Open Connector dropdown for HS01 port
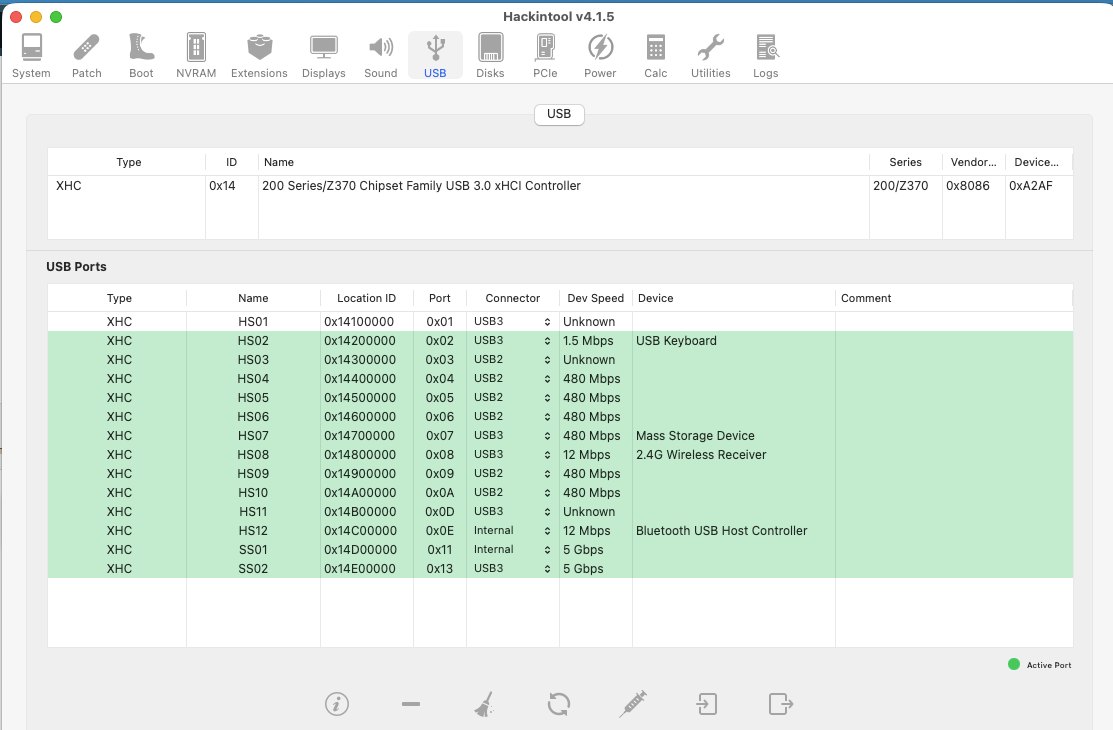 (x=512, y=322)
